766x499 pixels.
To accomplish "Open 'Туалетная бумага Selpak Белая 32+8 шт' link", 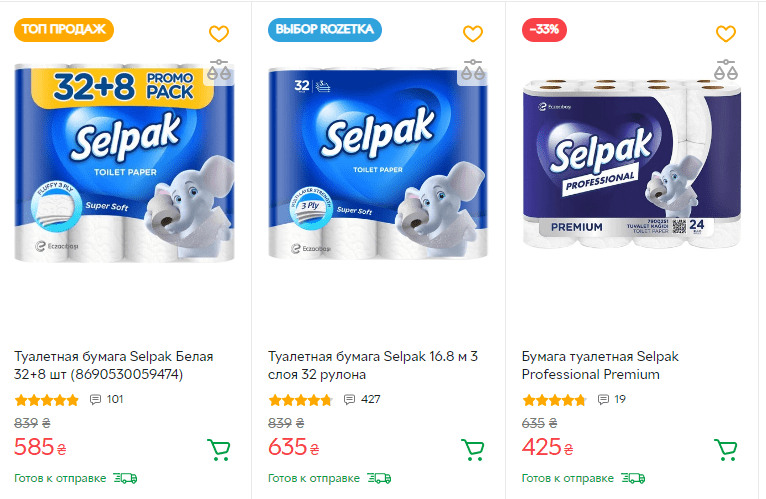I will (x=113, y=365).
